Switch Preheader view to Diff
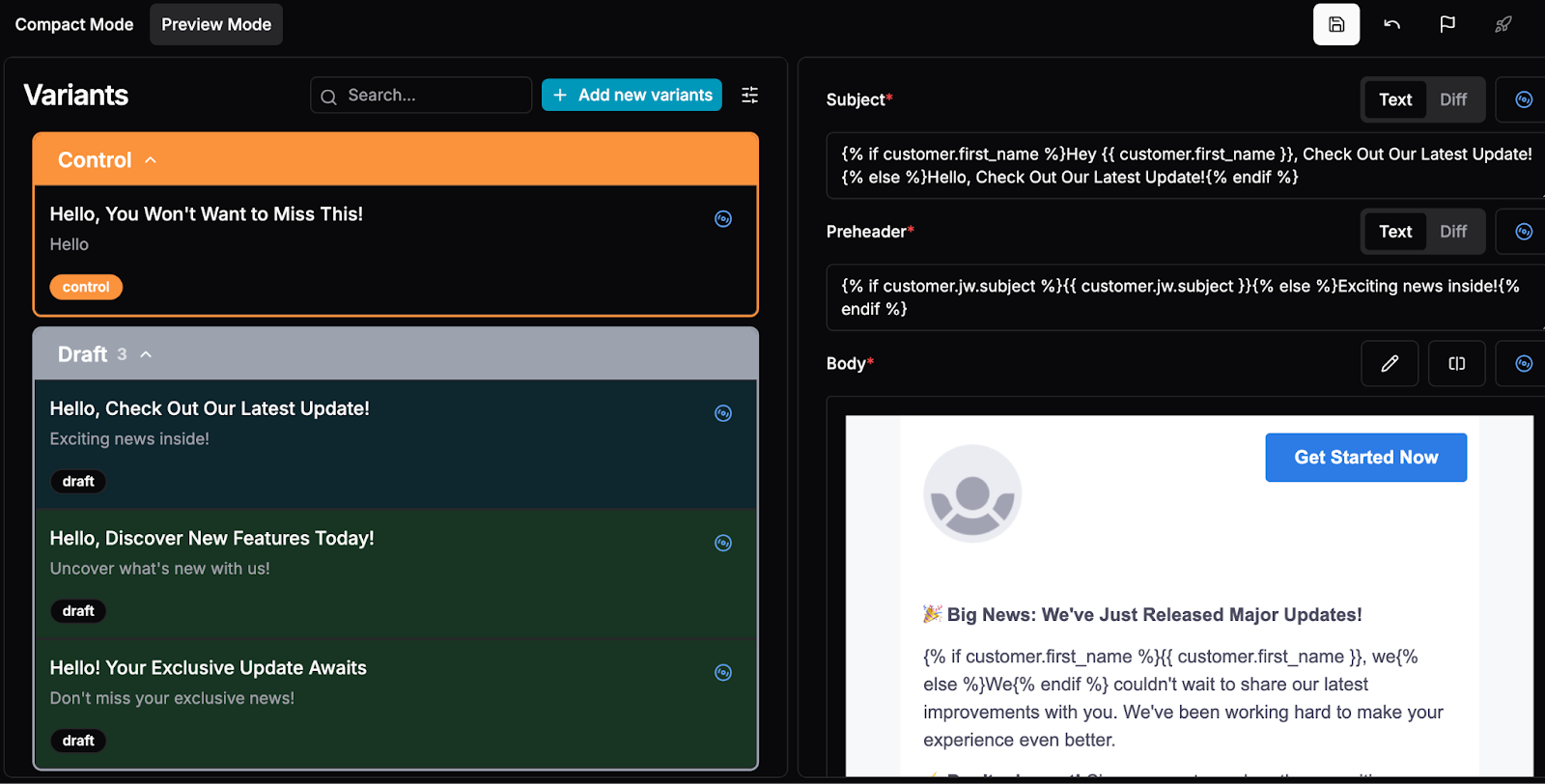 tap(1452, 232)
